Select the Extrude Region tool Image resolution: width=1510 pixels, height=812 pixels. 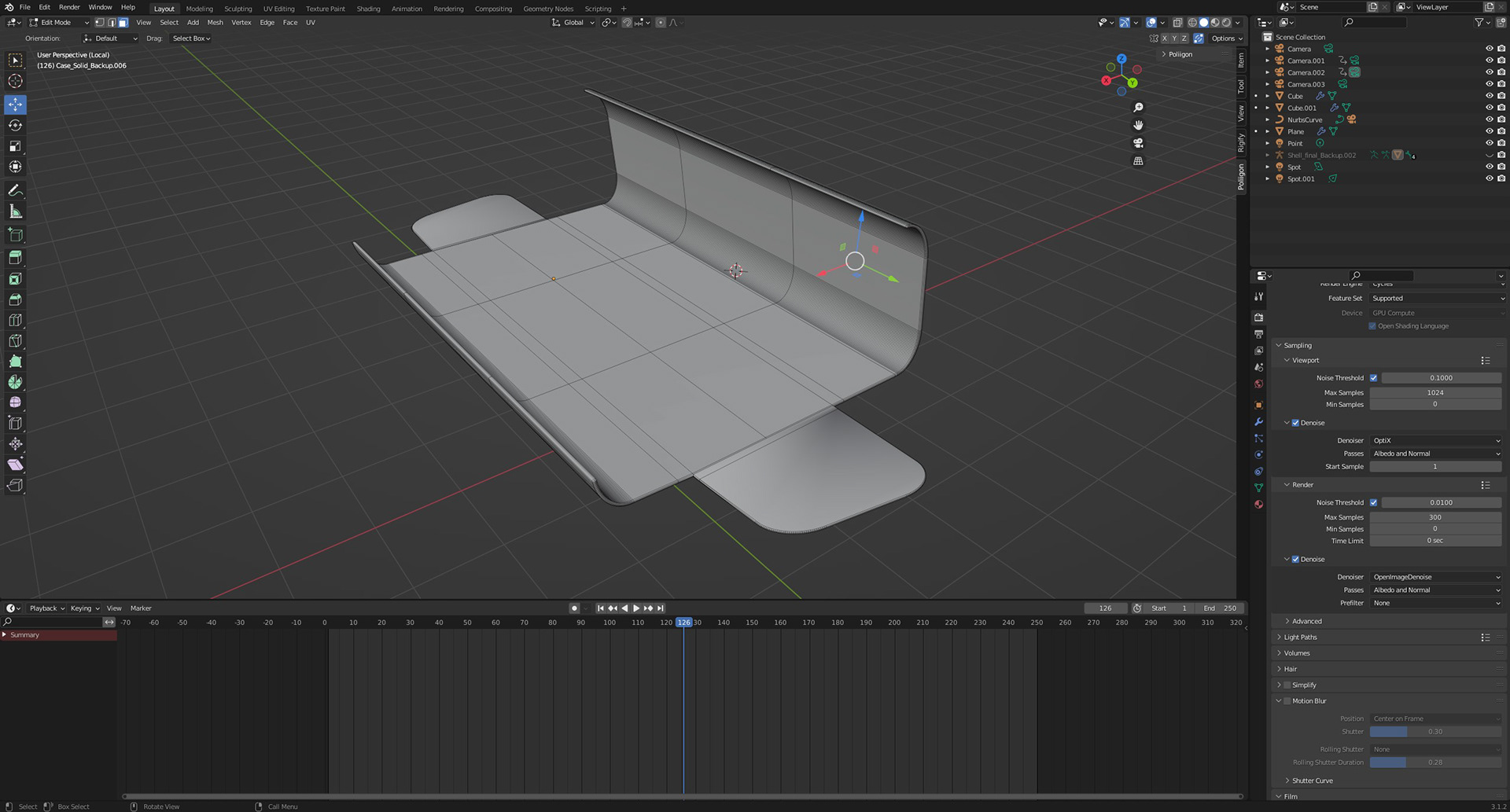pos(15,258)
